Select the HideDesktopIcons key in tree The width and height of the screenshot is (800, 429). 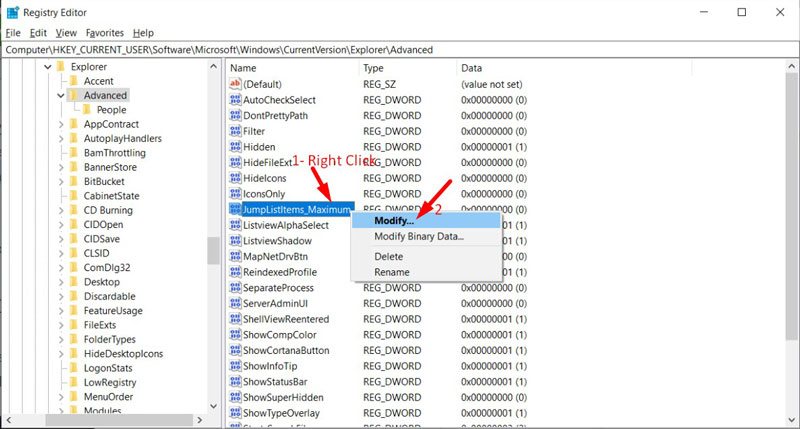coord(123,354)
